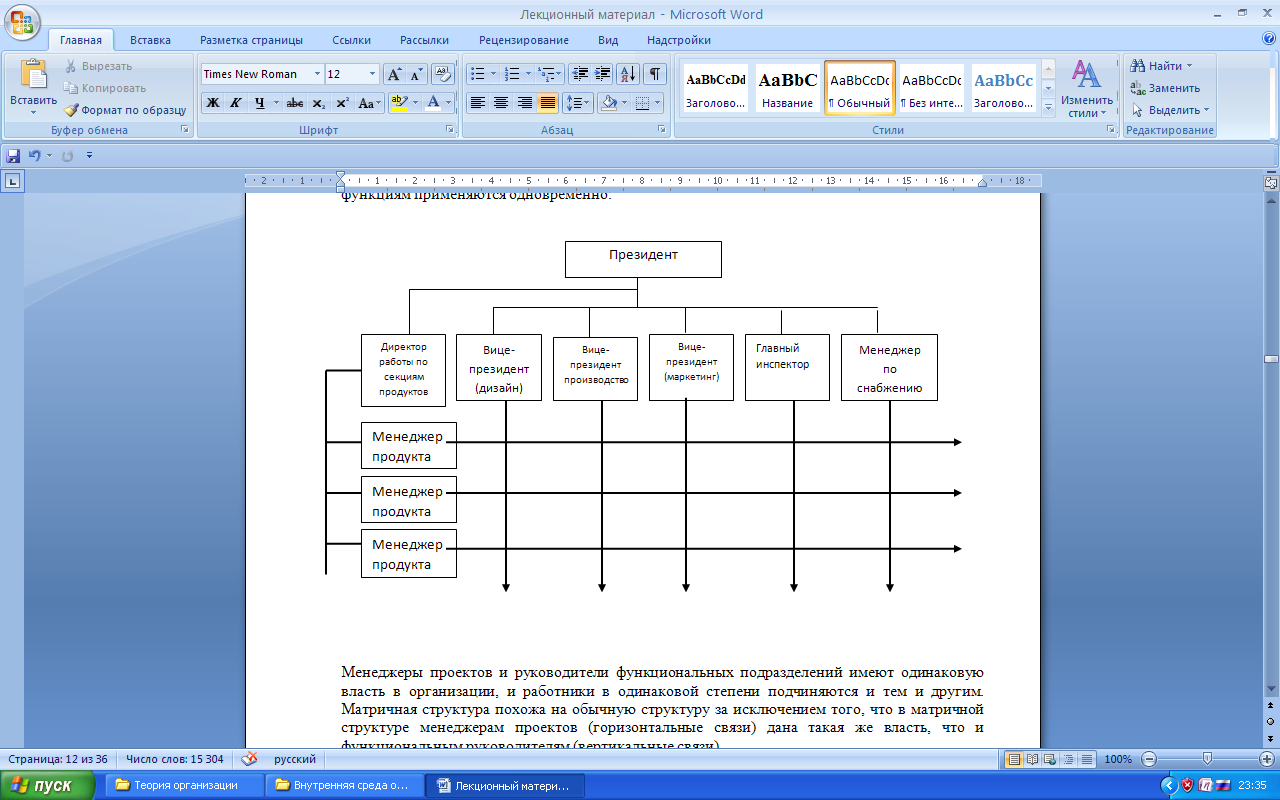
Task: Click Clear Formatting eraser icon
Action: click(443, 74)
